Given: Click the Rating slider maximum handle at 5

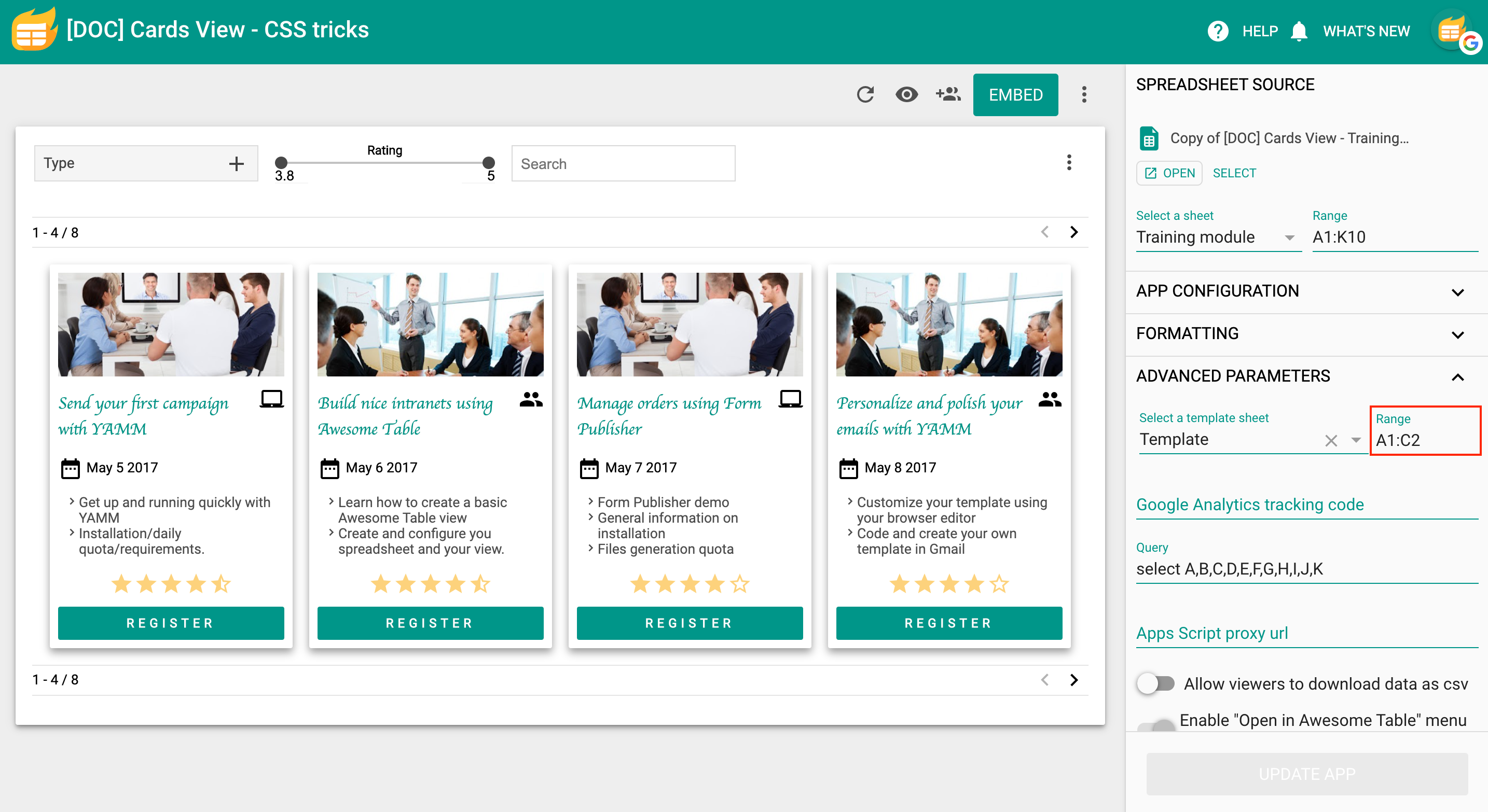Looking at the screenshot, I should pos(488,163).
